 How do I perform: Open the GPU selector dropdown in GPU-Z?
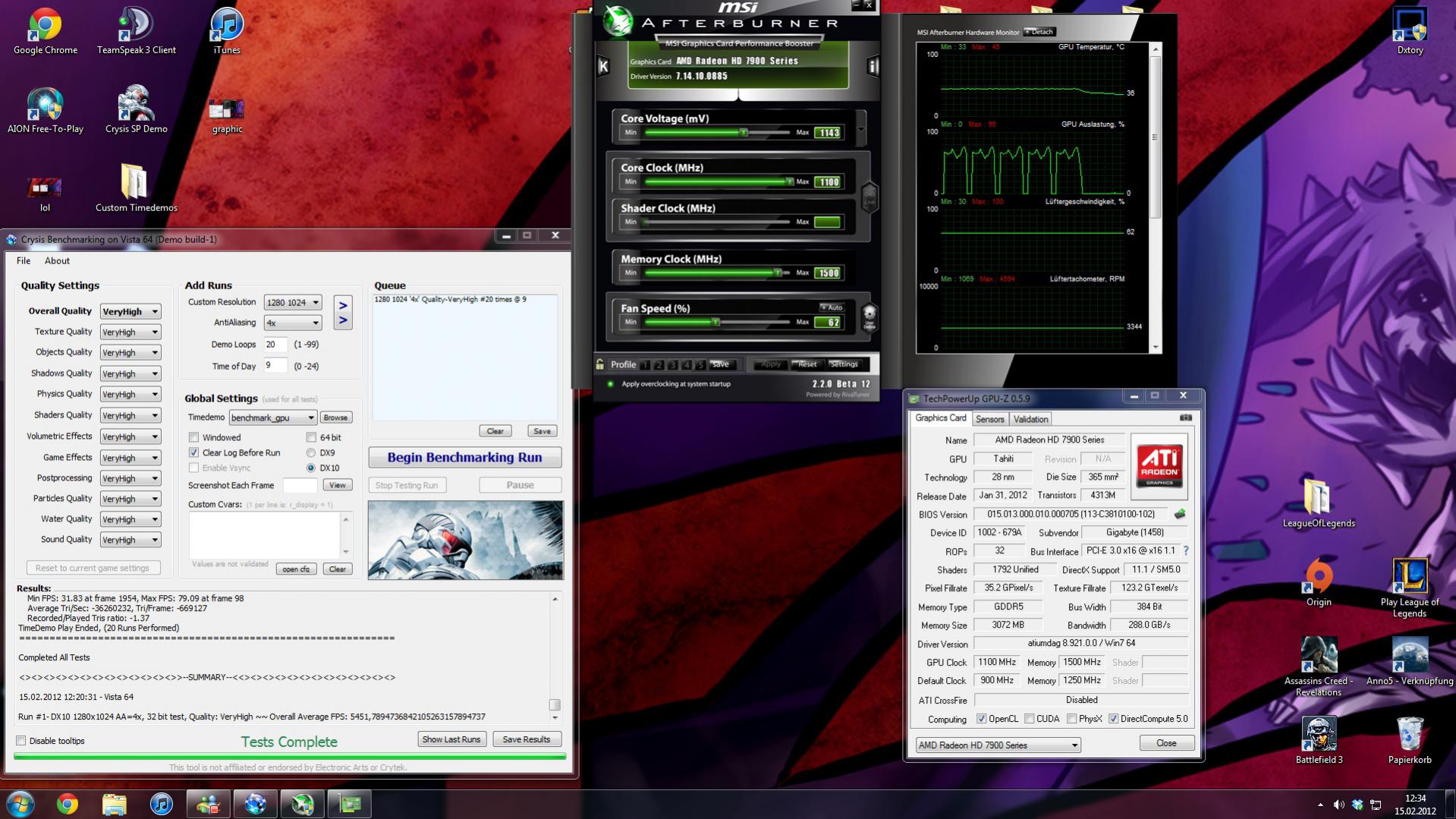pyautogui.click(x=998, y=745)
